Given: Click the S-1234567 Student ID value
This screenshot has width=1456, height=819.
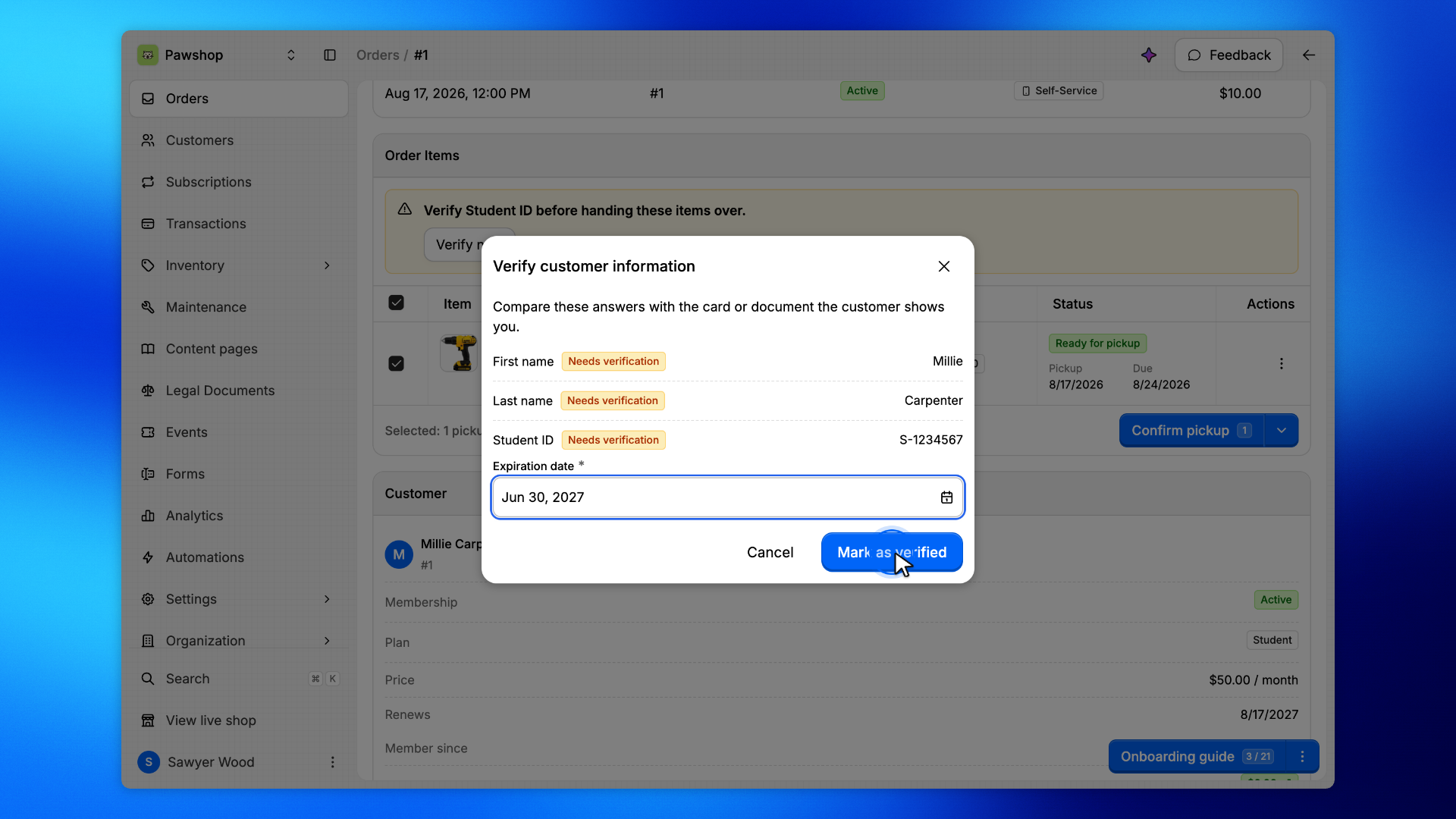Looking at the screenshot, I should pos(930,440).
